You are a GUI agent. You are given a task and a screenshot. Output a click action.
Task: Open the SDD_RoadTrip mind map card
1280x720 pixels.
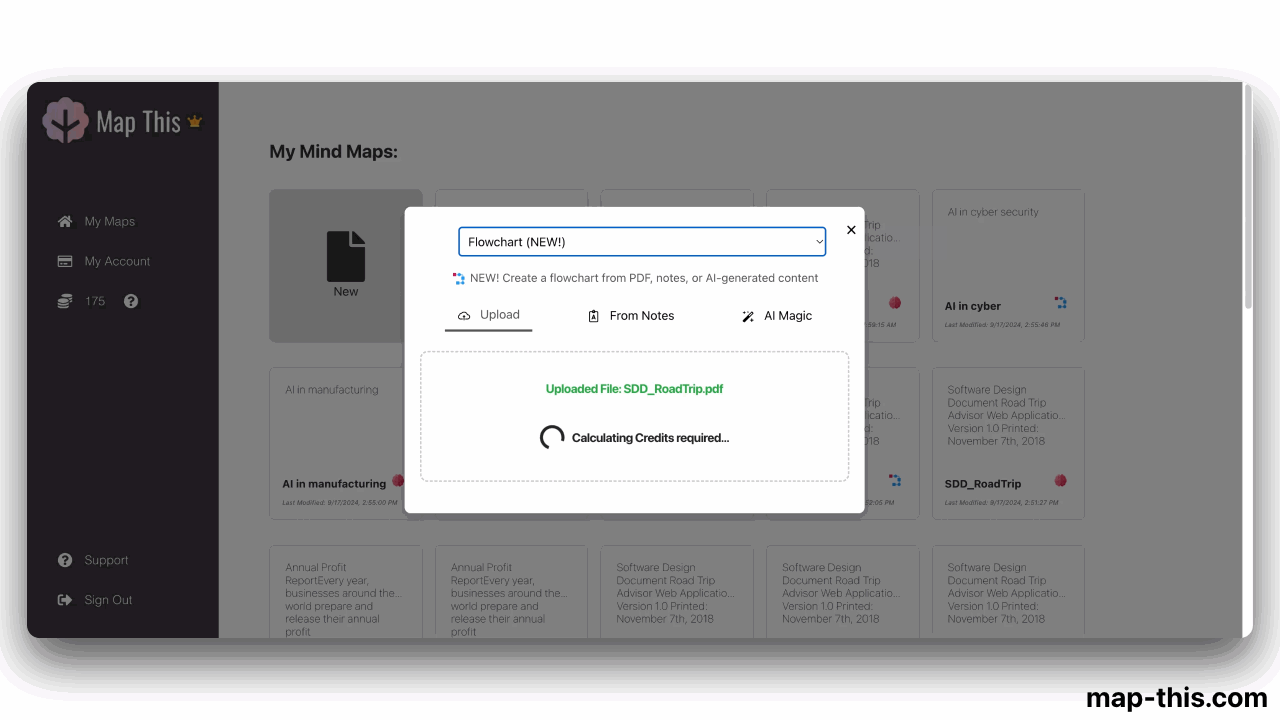coord(1008,444)
